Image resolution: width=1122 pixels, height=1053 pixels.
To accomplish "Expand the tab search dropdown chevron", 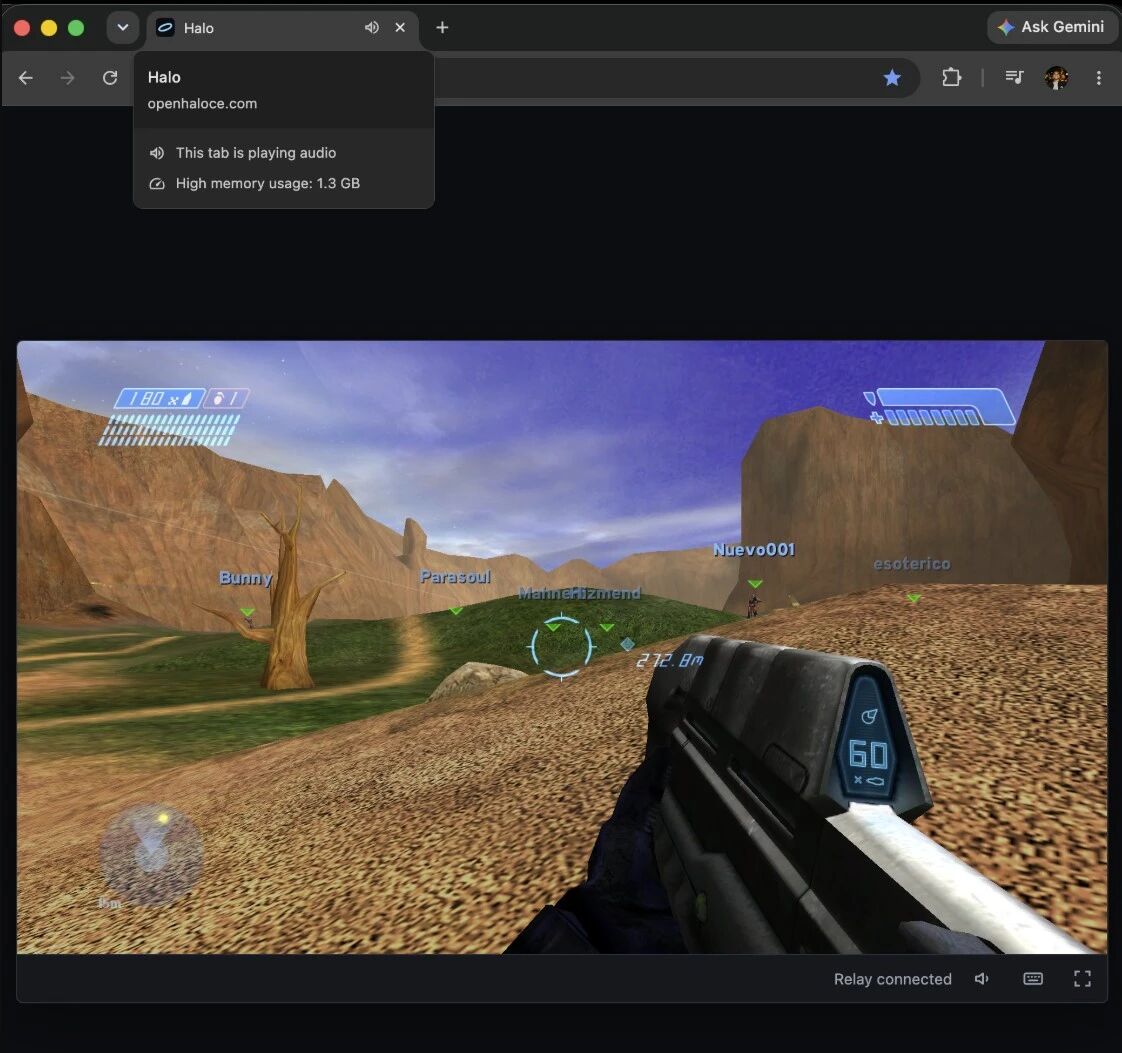I will pos(122,27).
